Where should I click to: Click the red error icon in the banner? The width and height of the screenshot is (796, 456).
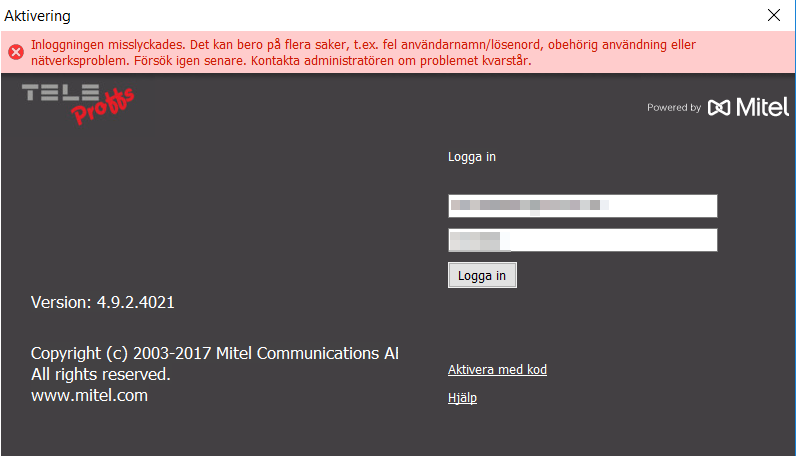[x=16, y=52]
